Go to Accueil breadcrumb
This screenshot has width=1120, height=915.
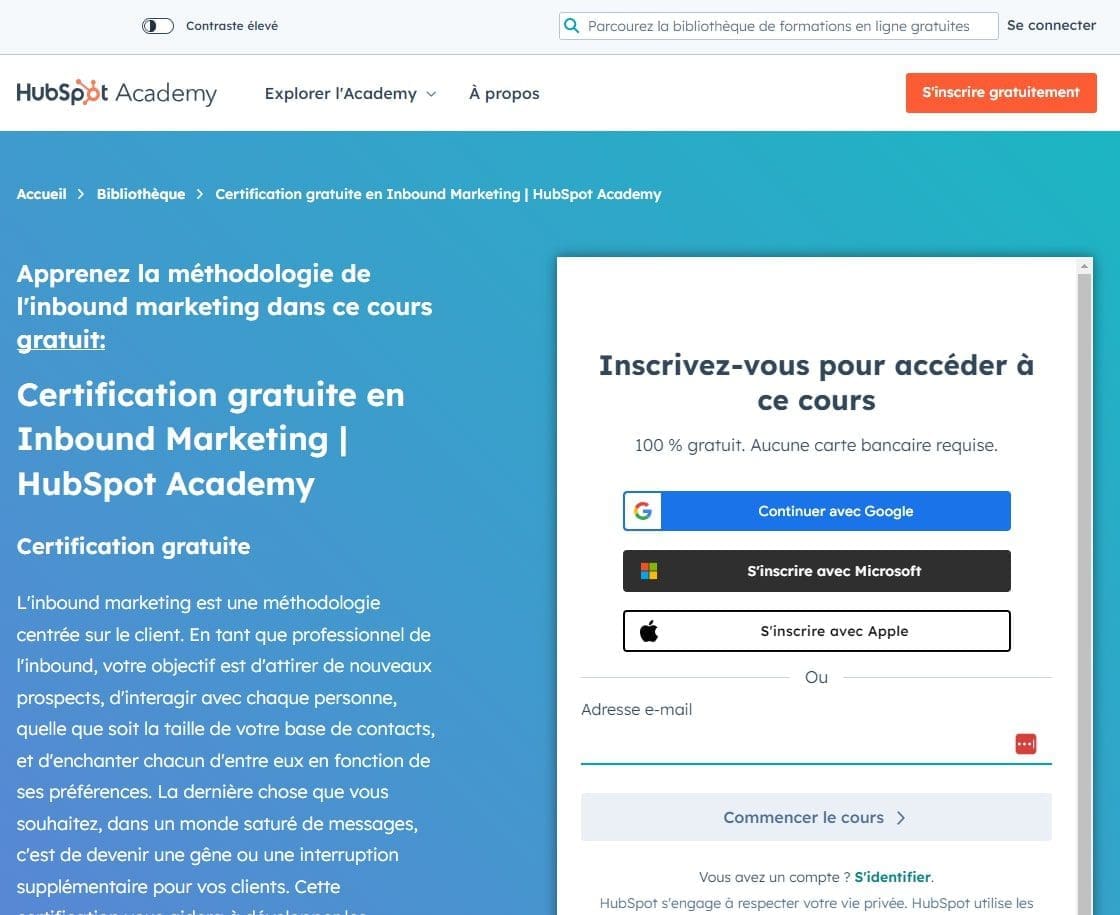coord(41,194)
